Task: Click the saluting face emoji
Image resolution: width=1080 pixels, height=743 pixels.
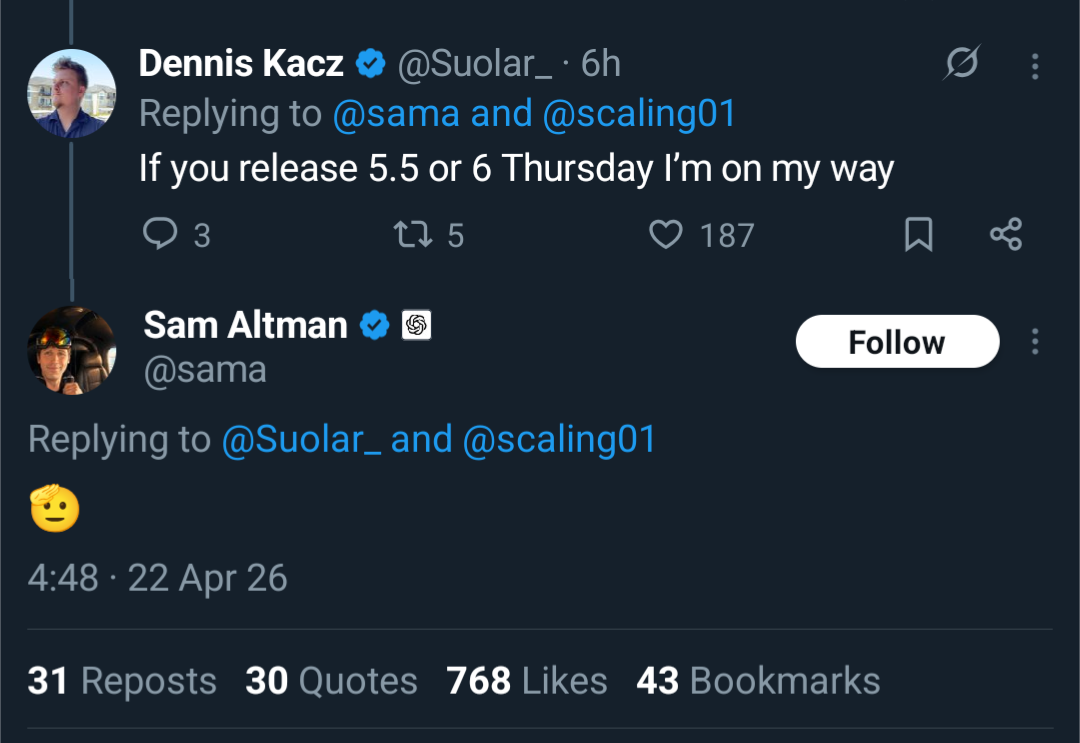Action: pyautogui.click(x=54, y=510)
